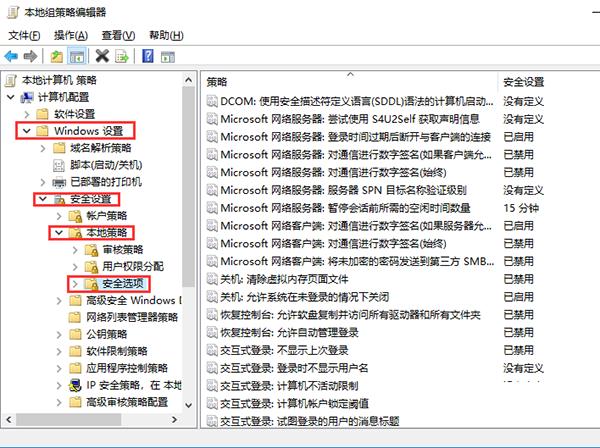Open the 帮助(H) menu
The image size is (600, 448).
pos(166,36)
